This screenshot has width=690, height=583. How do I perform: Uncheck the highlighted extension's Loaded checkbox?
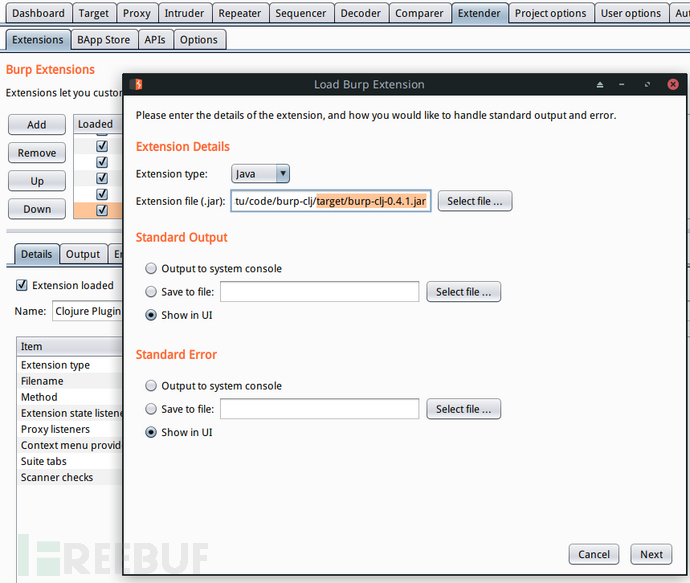(x=102, y=210)
